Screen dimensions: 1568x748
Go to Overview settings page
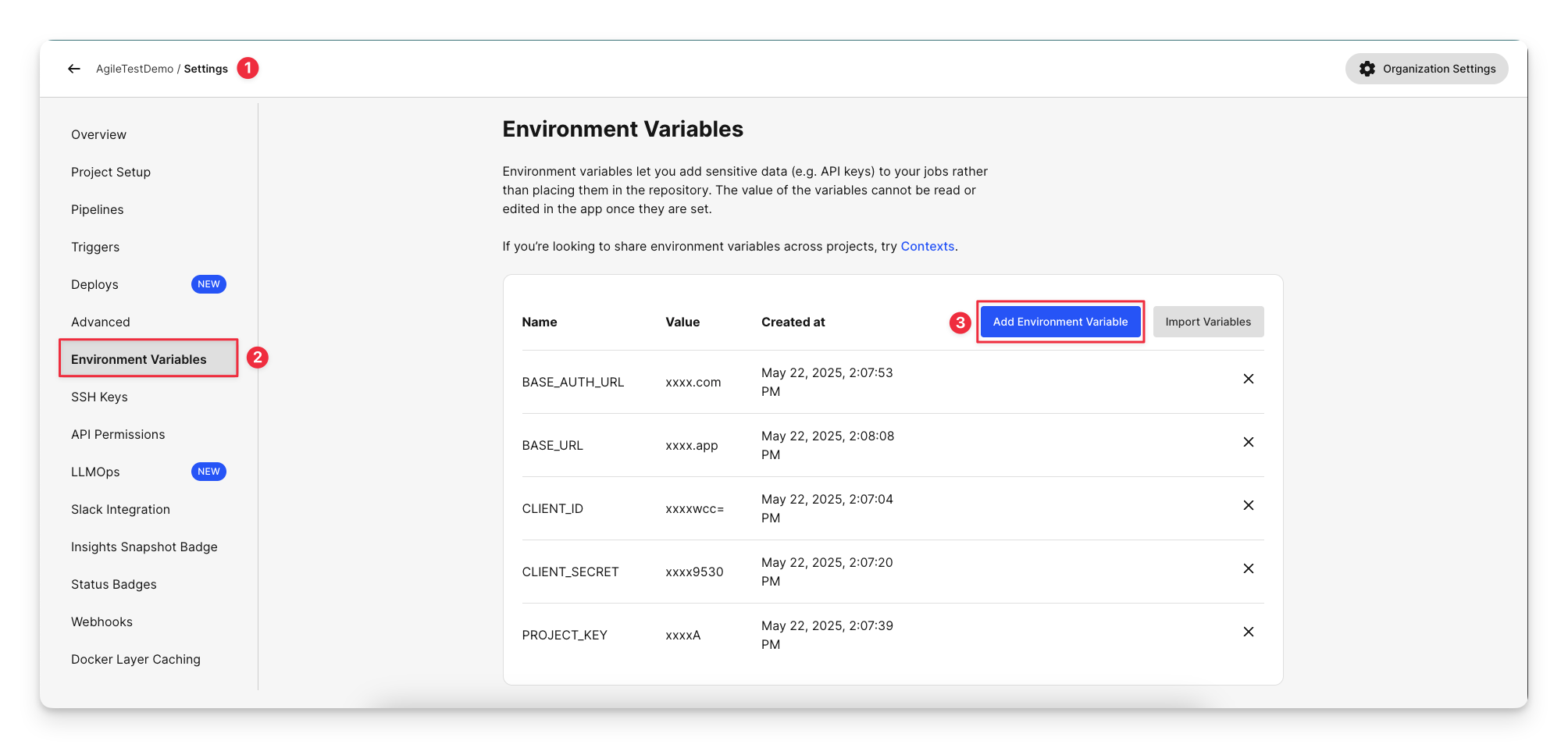[x=98, y=134]
